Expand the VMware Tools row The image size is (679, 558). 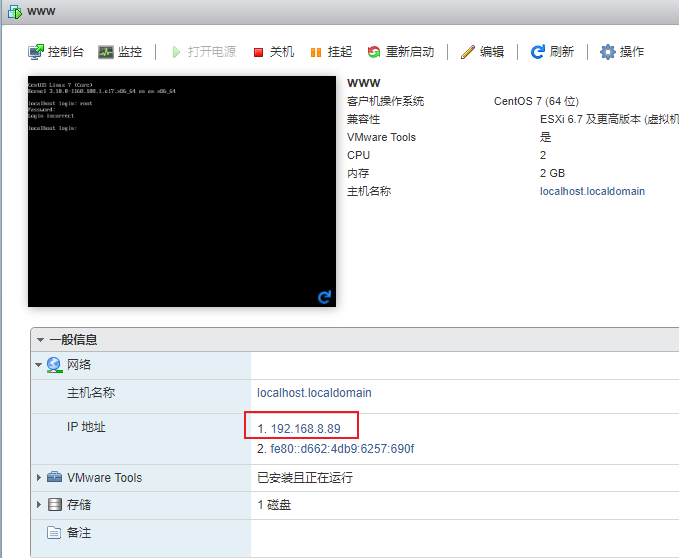pyautogui.click(x=39, y=478)
